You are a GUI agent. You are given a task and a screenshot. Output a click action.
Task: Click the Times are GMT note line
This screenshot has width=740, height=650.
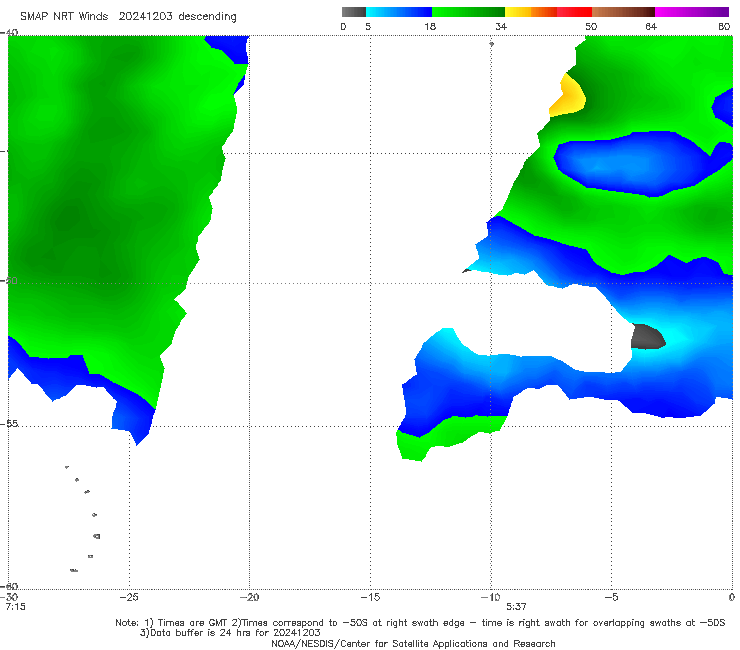pos(420,623)
